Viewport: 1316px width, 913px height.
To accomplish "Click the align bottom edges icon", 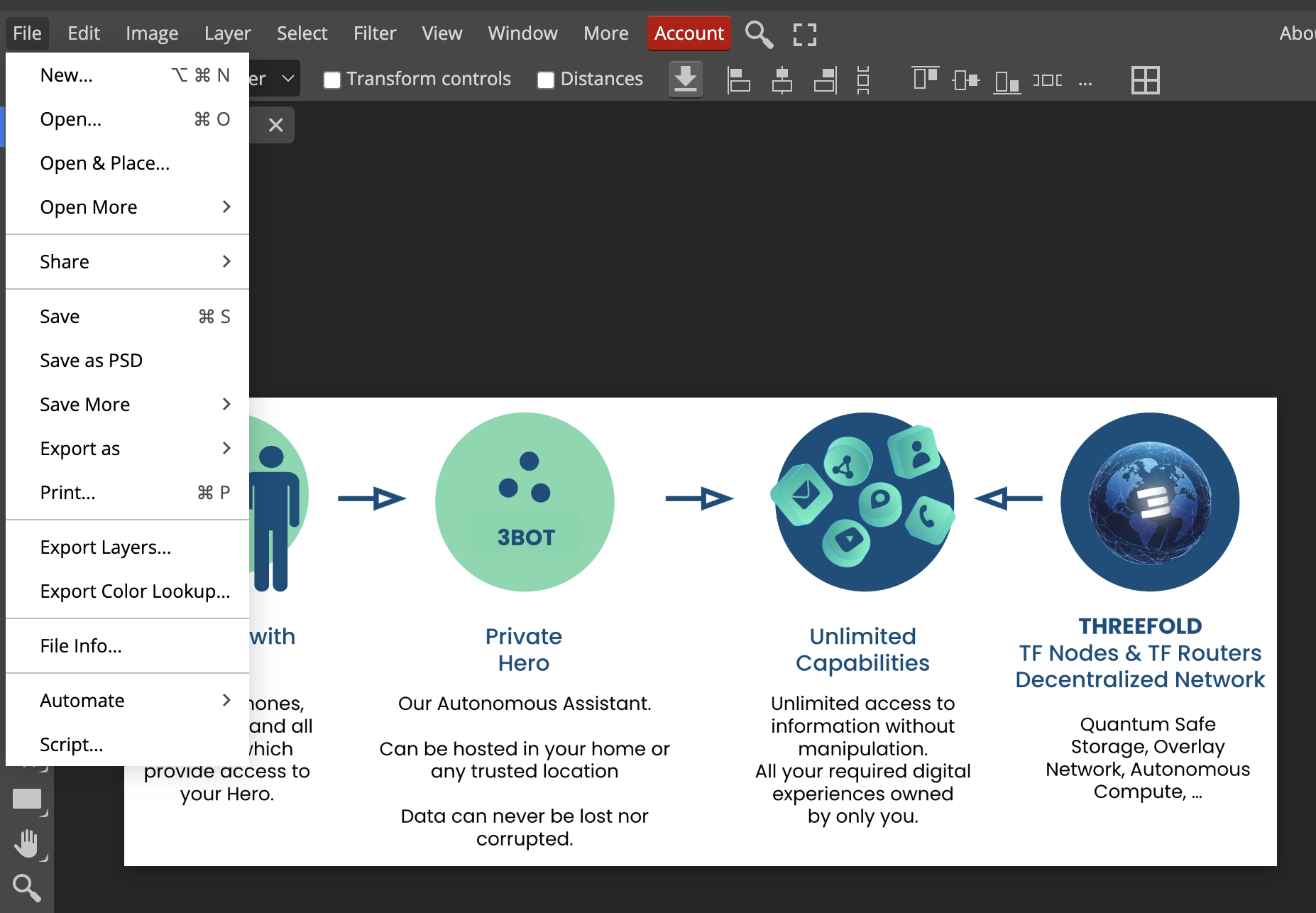I will tap(1007, 80).
